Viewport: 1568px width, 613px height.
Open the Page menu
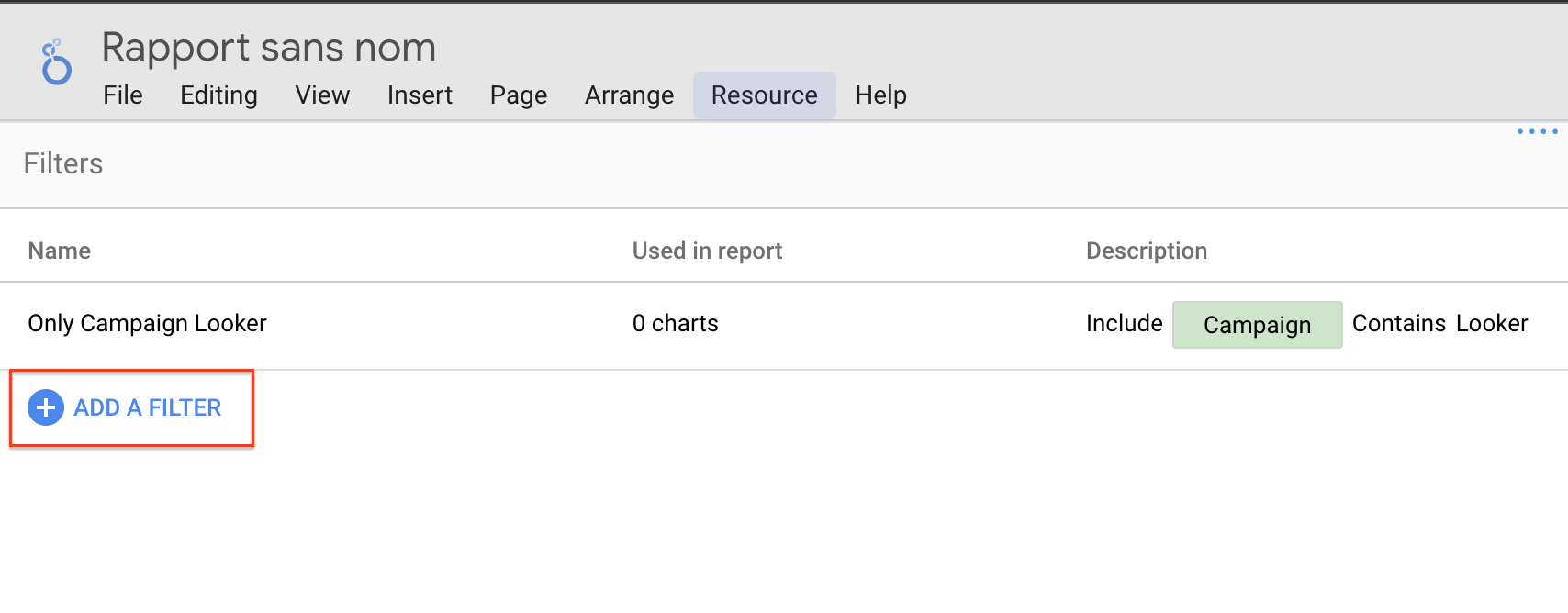[x=519, y=95]
